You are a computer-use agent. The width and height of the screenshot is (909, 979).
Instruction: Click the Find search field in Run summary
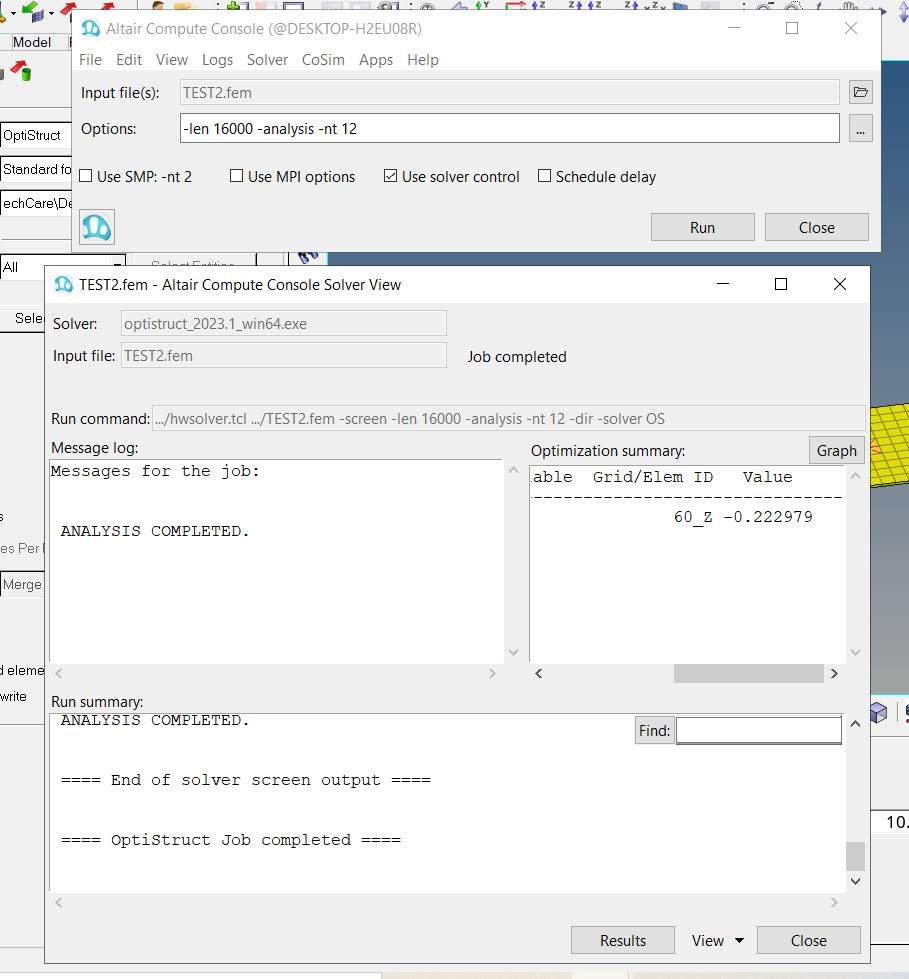[759, 731]
